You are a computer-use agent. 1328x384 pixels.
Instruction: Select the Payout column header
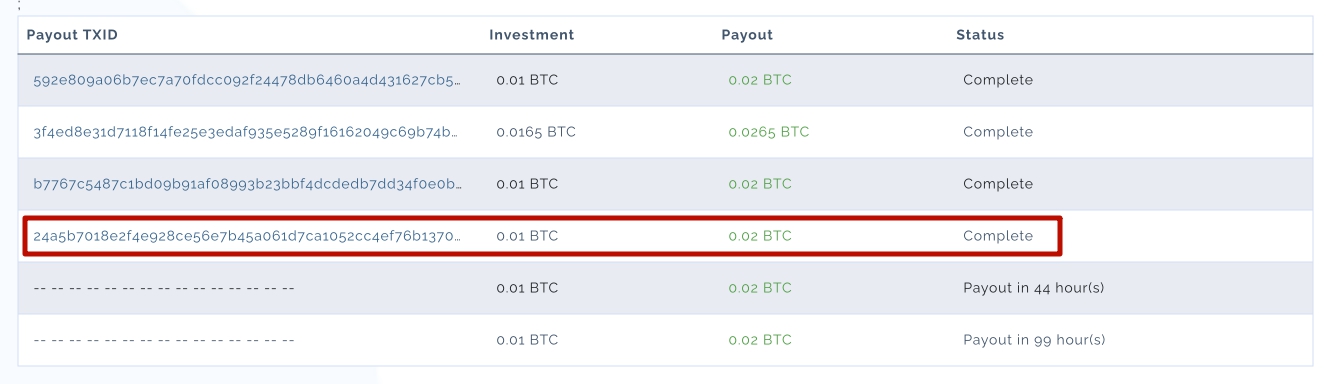pyautogui.click(x=747, y=35)
